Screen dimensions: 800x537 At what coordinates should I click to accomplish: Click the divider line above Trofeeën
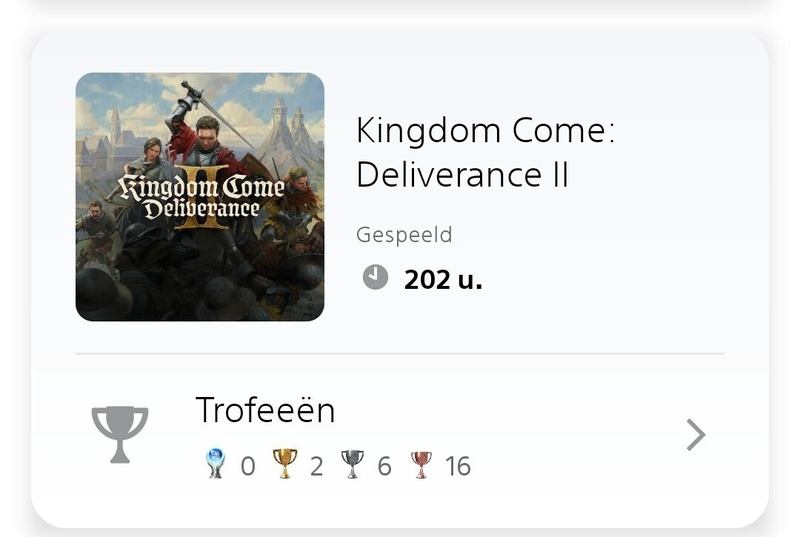(x=400, y=353)
